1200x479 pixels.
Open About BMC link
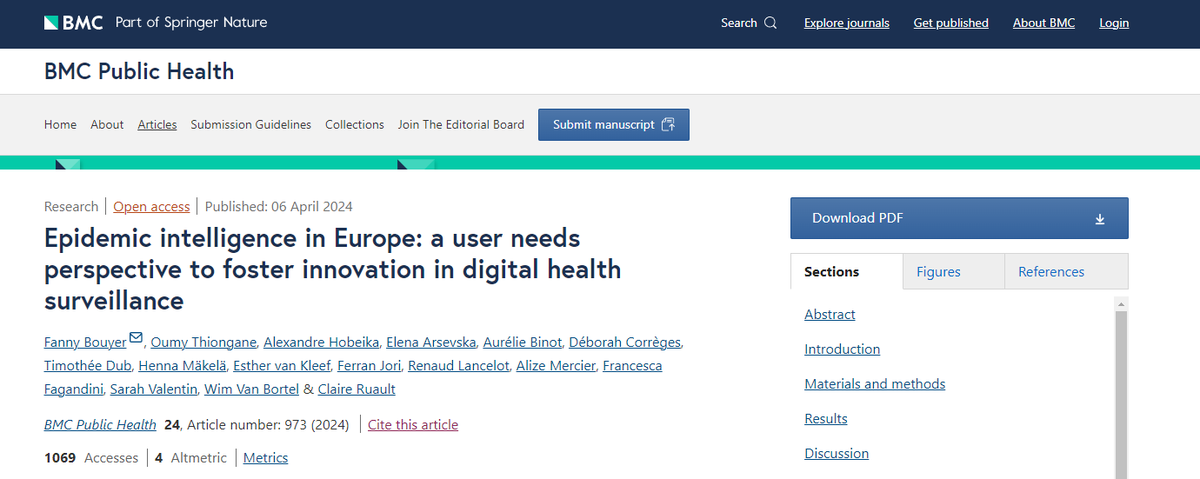(x=1044, y=23)
